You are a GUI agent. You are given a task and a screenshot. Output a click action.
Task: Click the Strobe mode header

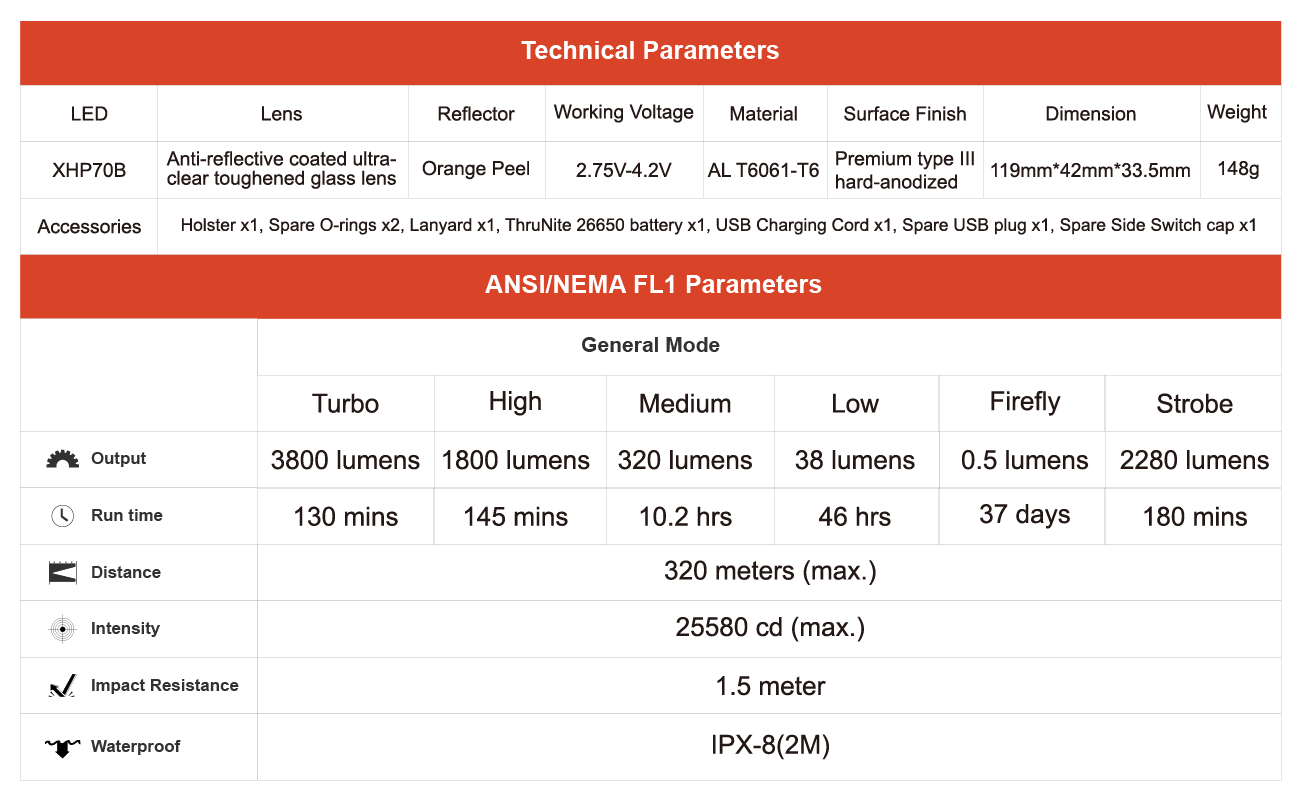click(1194, 404)
